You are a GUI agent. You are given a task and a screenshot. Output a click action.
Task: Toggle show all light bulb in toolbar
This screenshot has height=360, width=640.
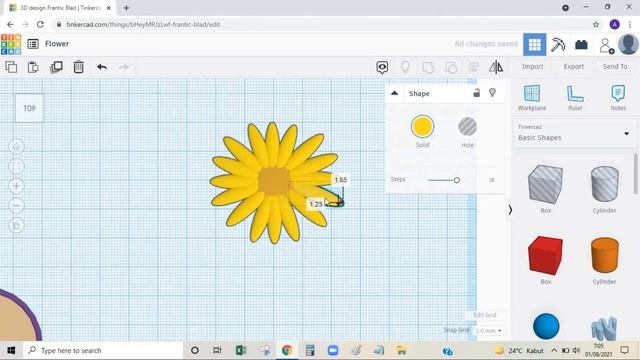point(405,67)
